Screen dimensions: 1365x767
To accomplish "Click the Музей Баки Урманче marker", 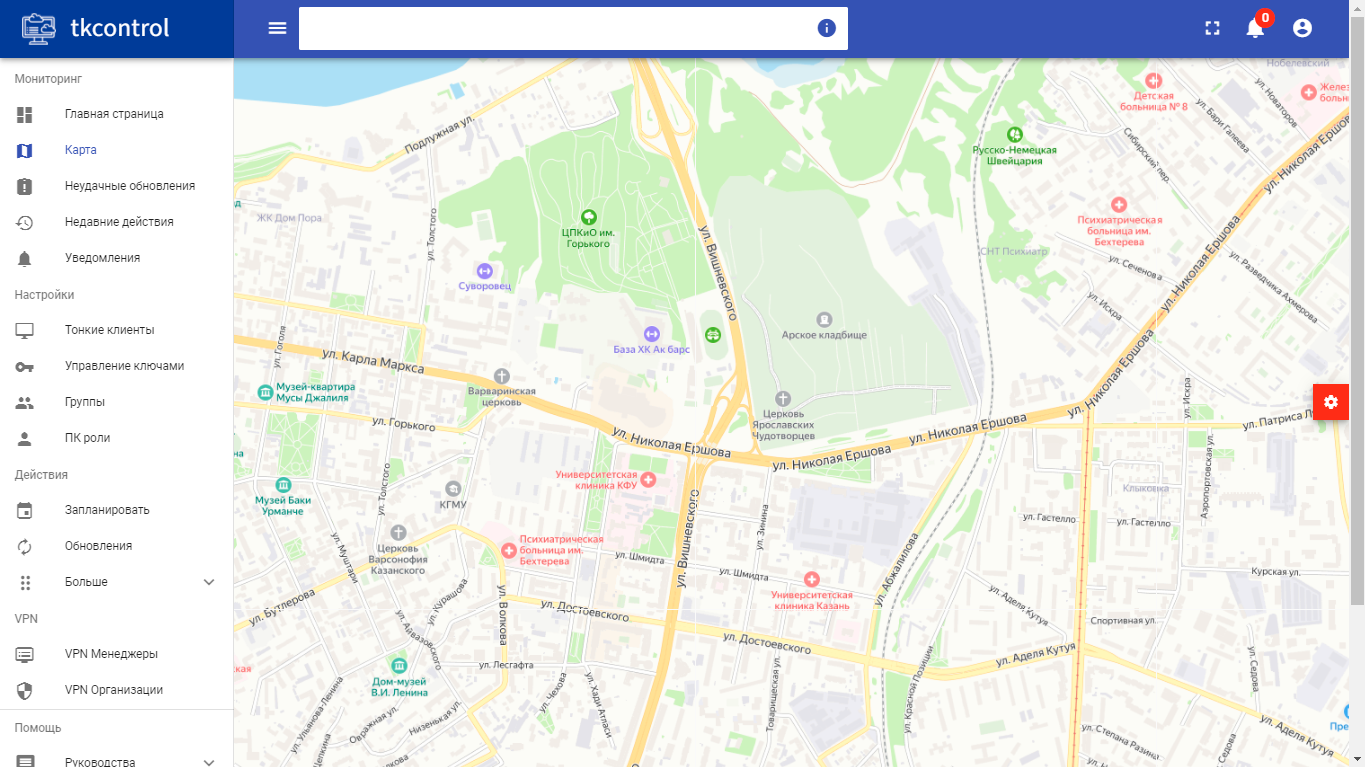I will [x=283, y=484].
